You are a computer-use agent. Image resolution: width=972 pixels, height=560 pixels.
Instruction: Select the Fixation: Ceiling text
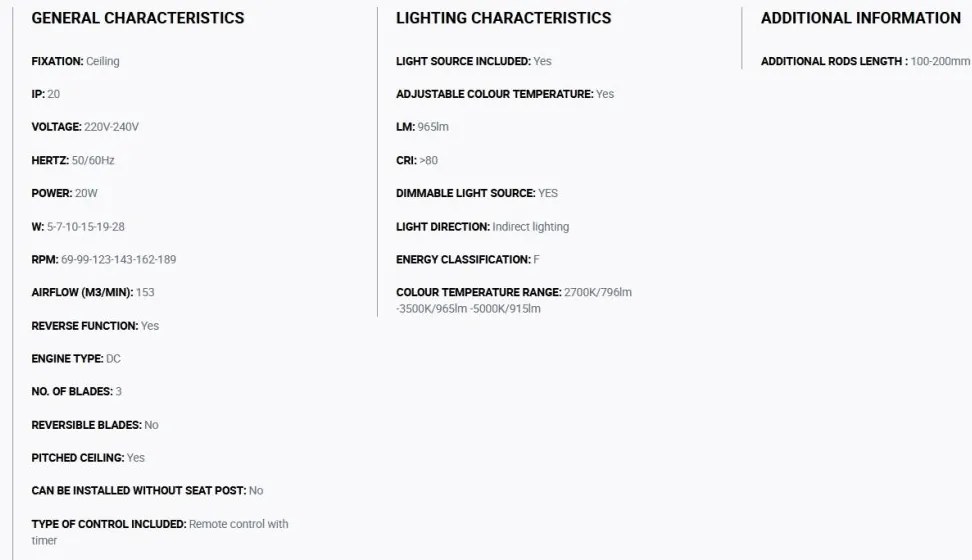point(76,61)
